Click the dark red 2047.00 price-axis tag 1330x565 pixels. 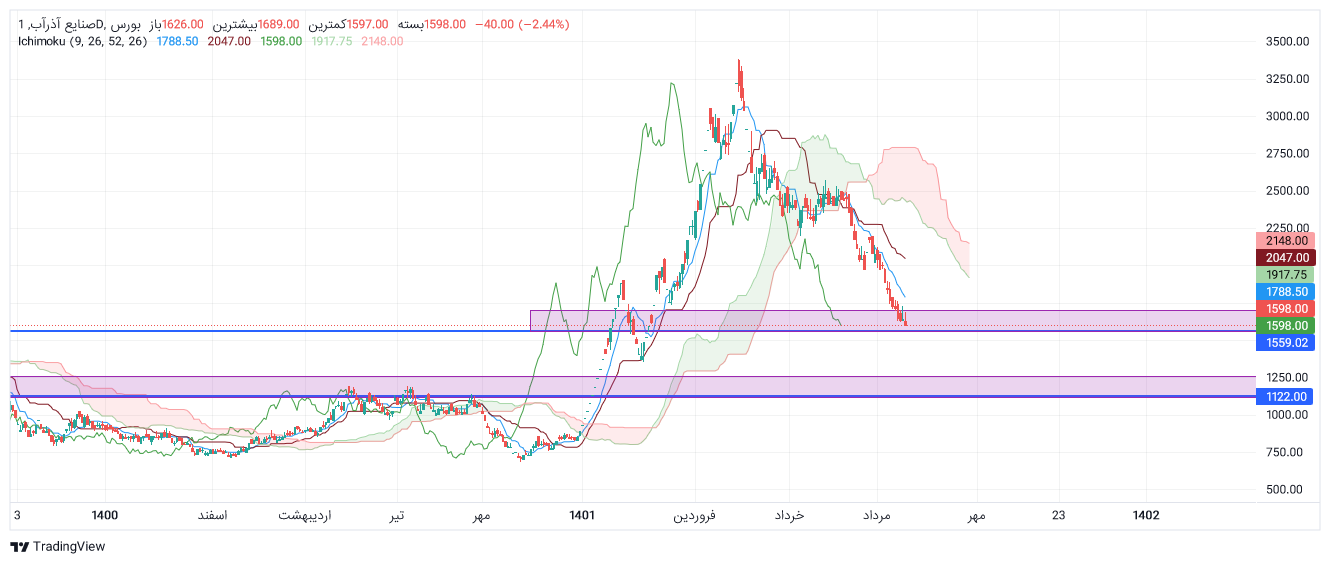click(1285, 257)
